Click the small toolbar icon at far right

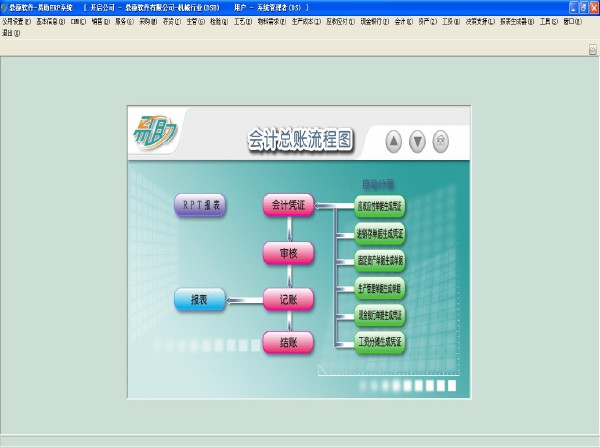point(593,49)
